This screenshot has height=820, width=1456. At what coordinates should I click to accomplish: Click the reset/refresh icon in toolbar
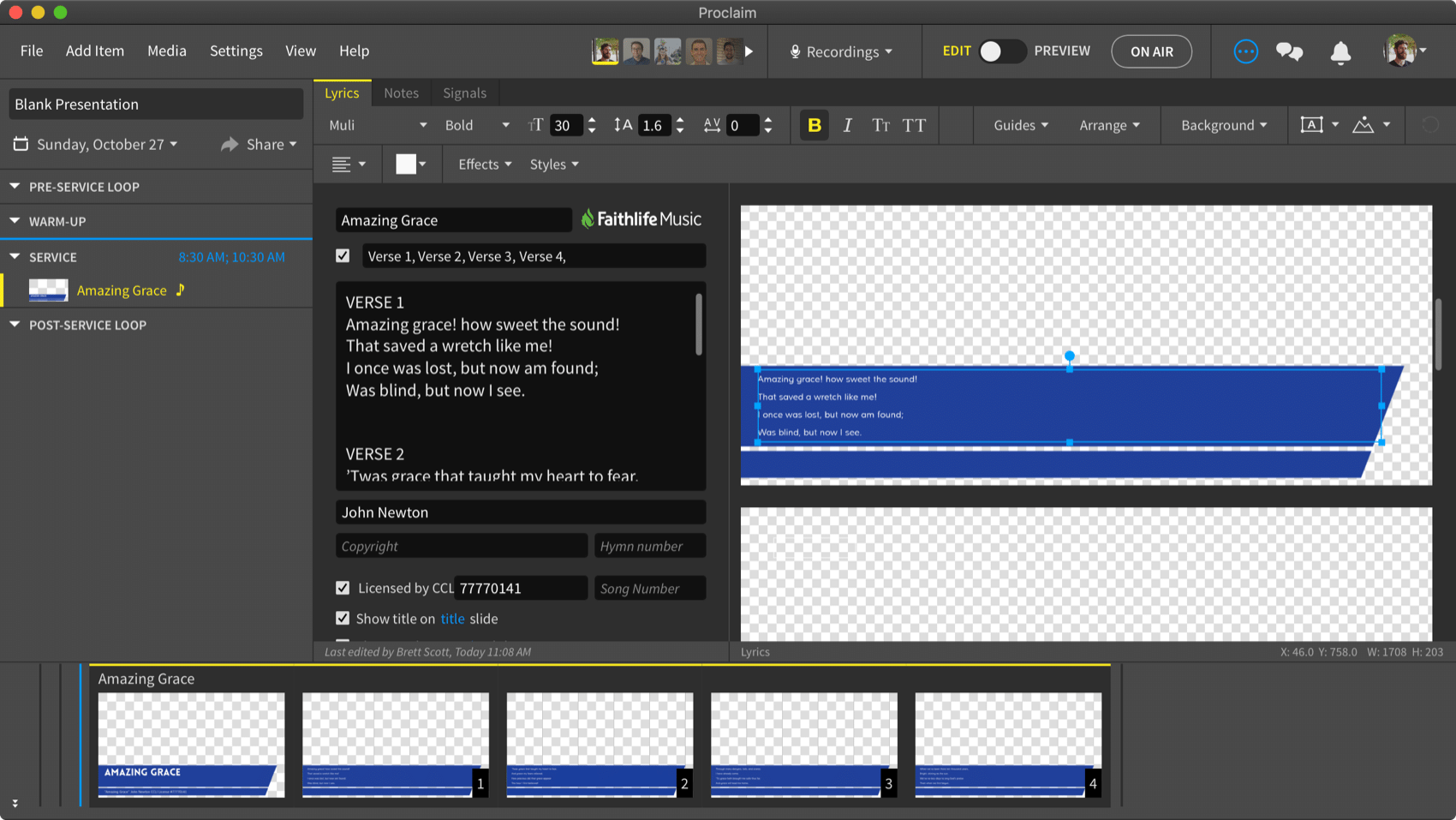coord(1429,125)
